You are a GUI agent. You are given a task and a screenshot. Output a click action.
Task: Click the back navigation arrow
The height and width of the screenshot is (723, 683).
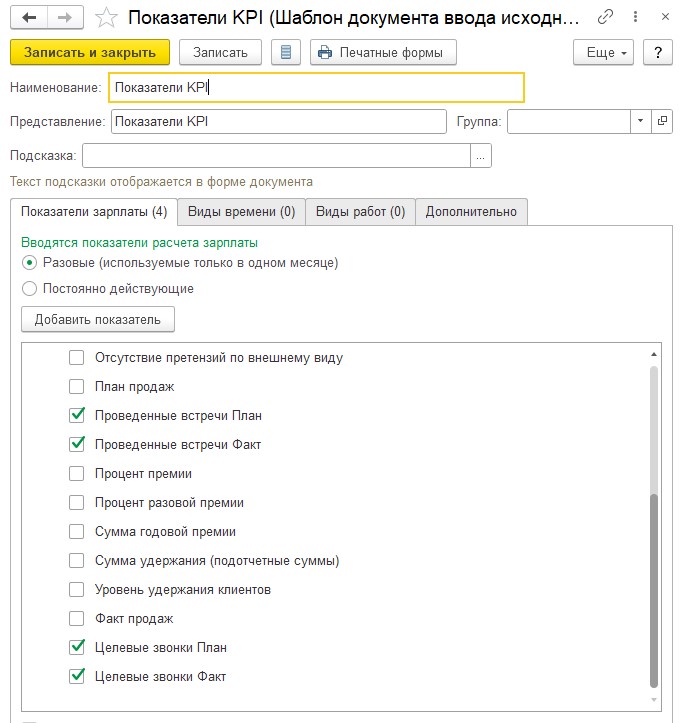click(x=29, y=18)
